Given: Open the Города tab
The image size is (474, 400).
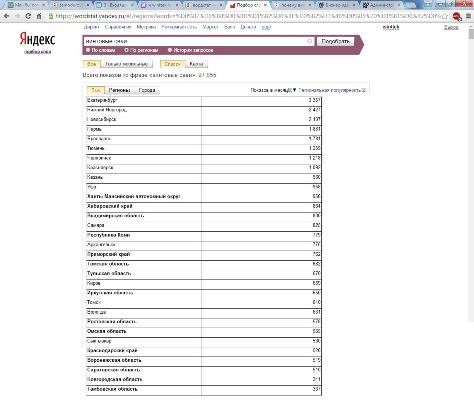Looking at the screenshot, I should [147, 90].
